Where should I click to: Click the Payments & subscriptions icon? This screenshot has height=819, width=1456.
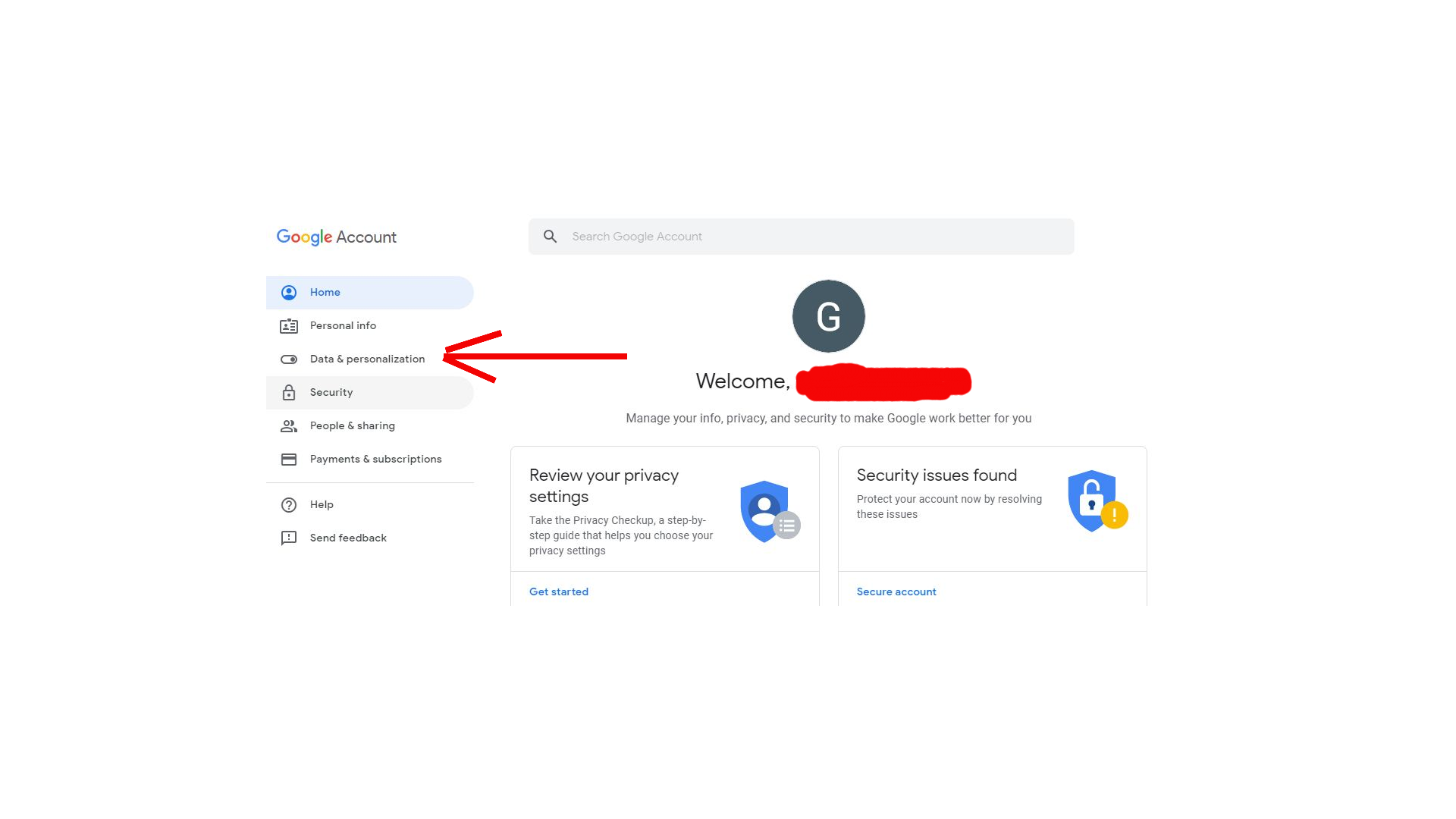tap(289, 458)
